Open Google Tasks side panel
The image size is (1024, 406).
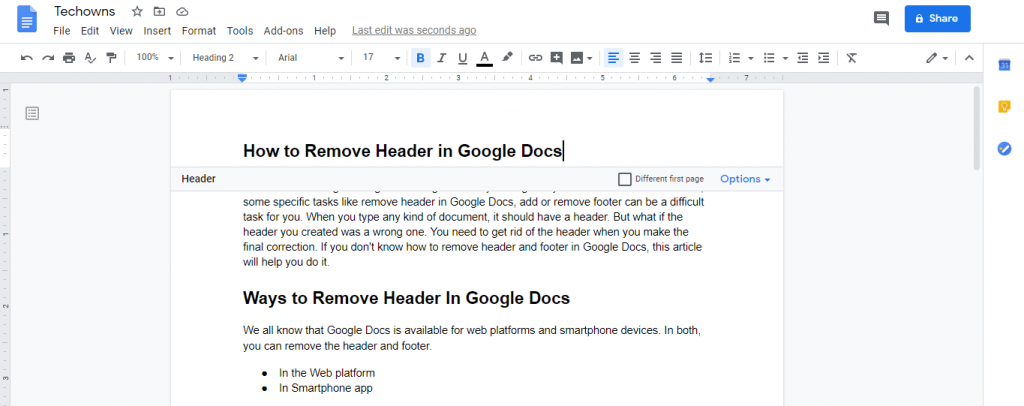[x=1004, y=149]
